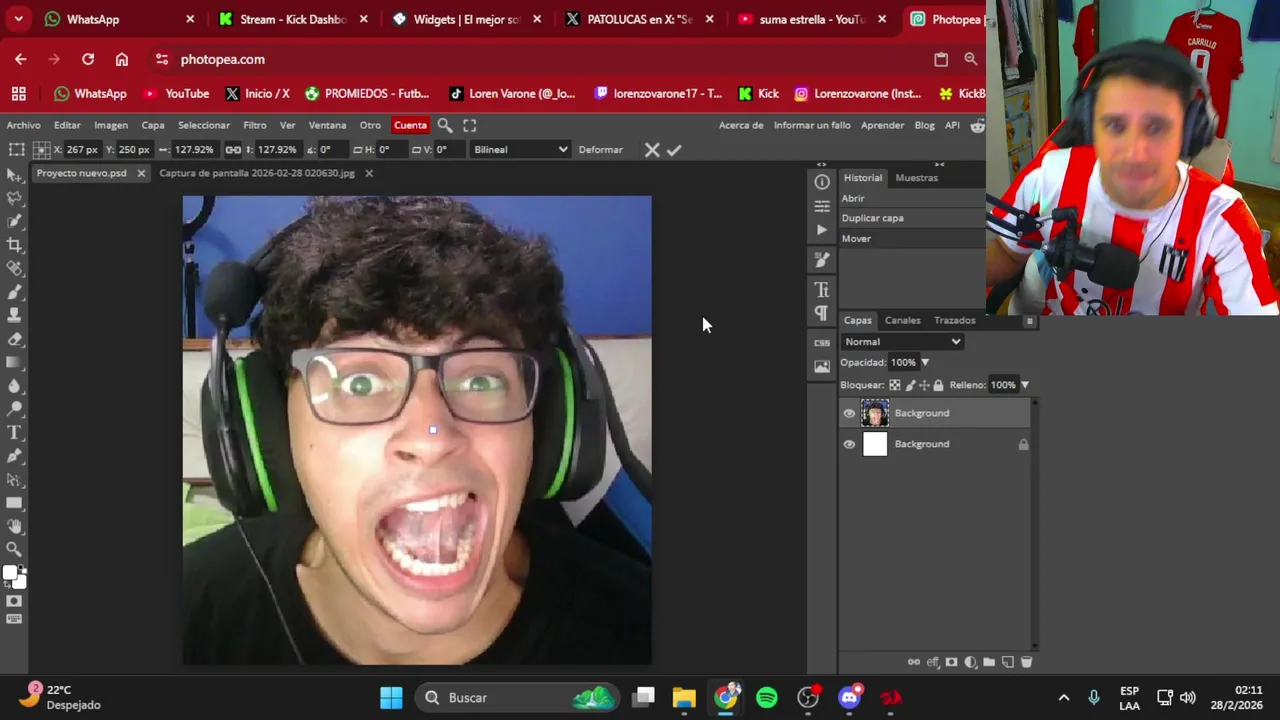
Task: Hide the top Background layer eye
Action: (x=849, y=413)
